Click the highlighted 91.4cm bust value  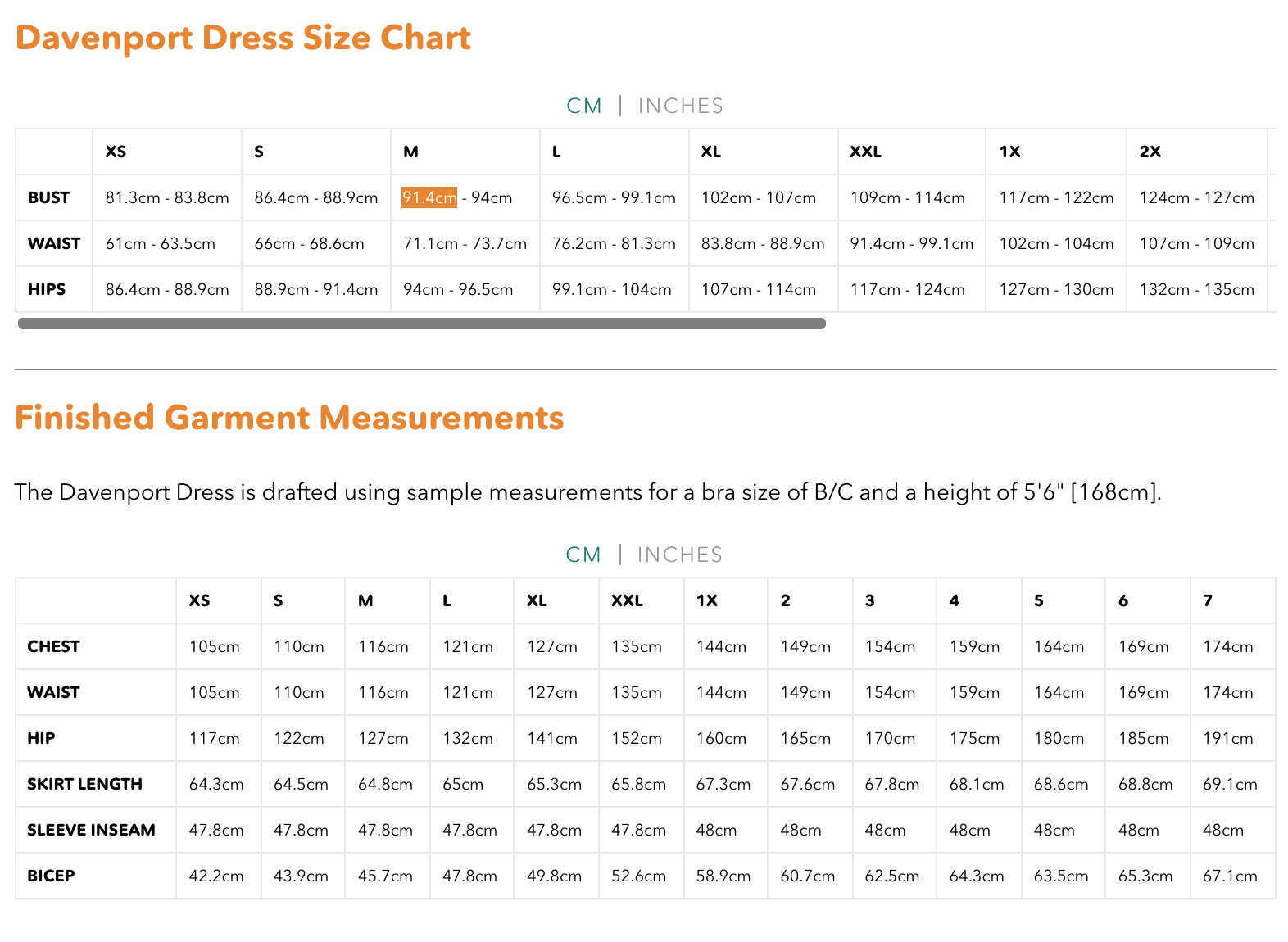[429, 197]
